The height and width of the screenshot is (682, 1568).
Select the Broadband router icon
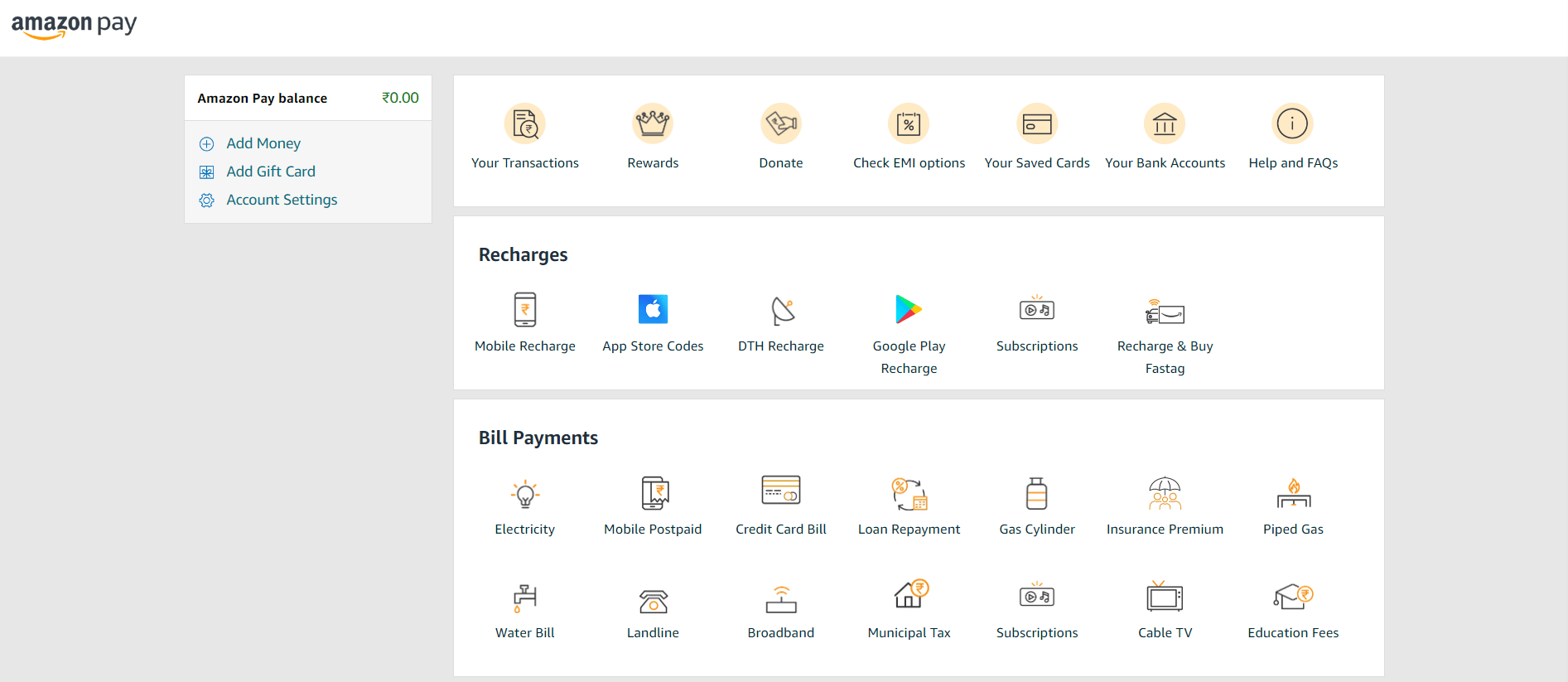[x=781, y=599]
